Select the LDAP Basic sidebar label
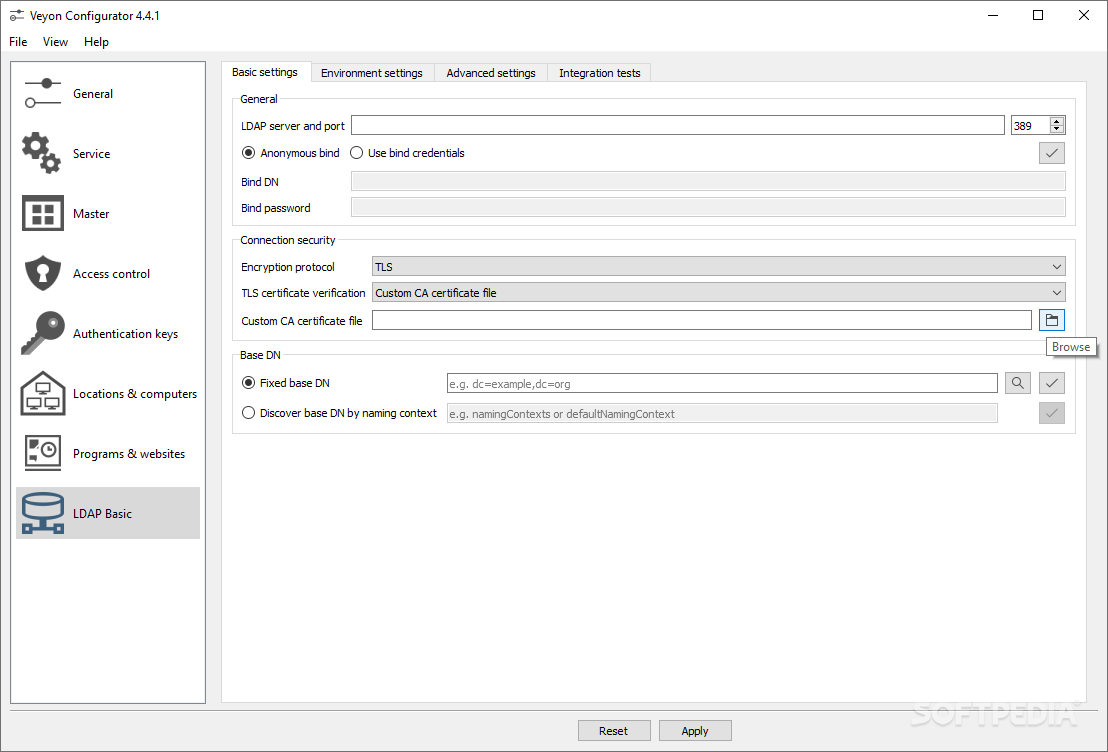 tap(102, 514)
